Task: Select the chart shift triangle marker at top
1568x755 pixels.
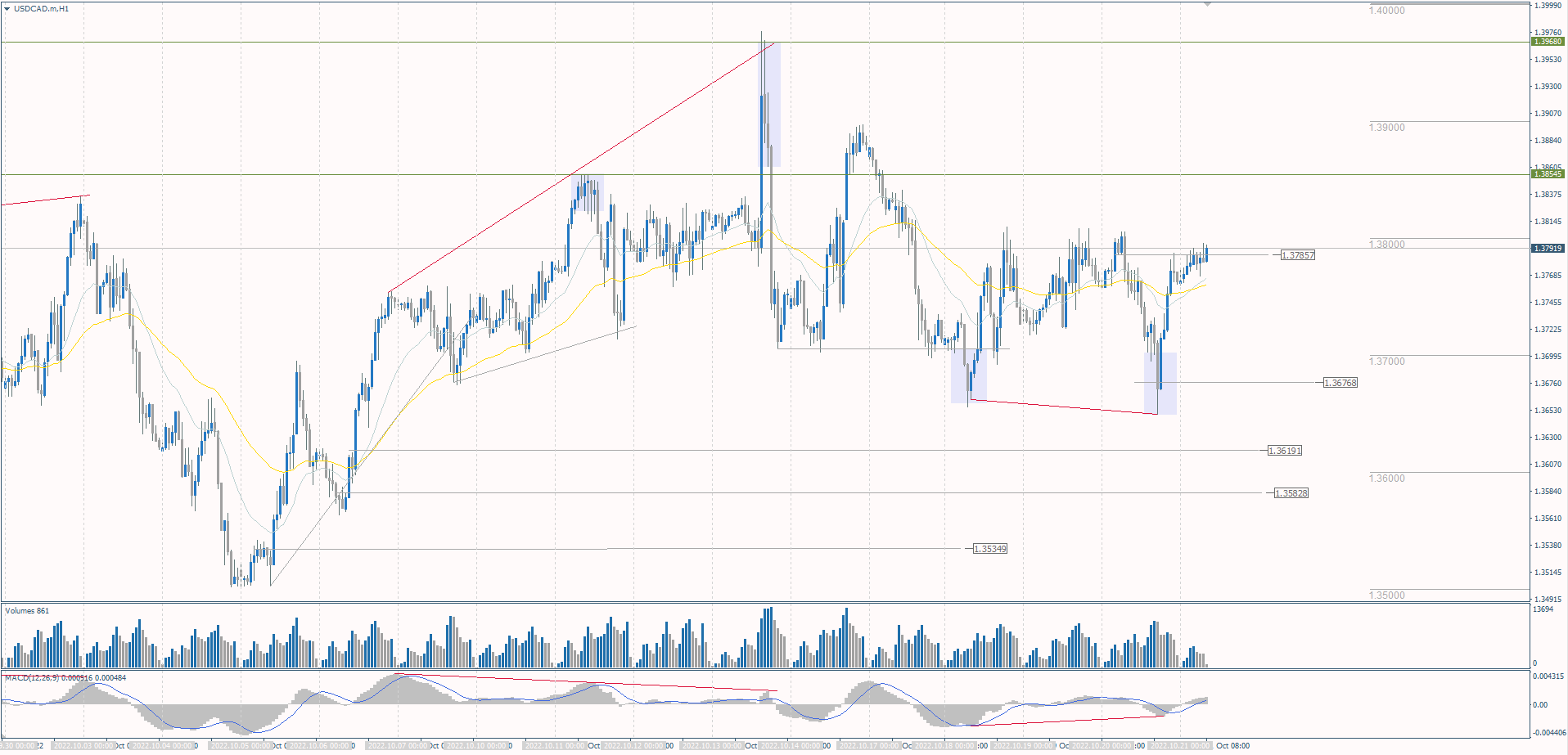Action: coord(1207,4)
